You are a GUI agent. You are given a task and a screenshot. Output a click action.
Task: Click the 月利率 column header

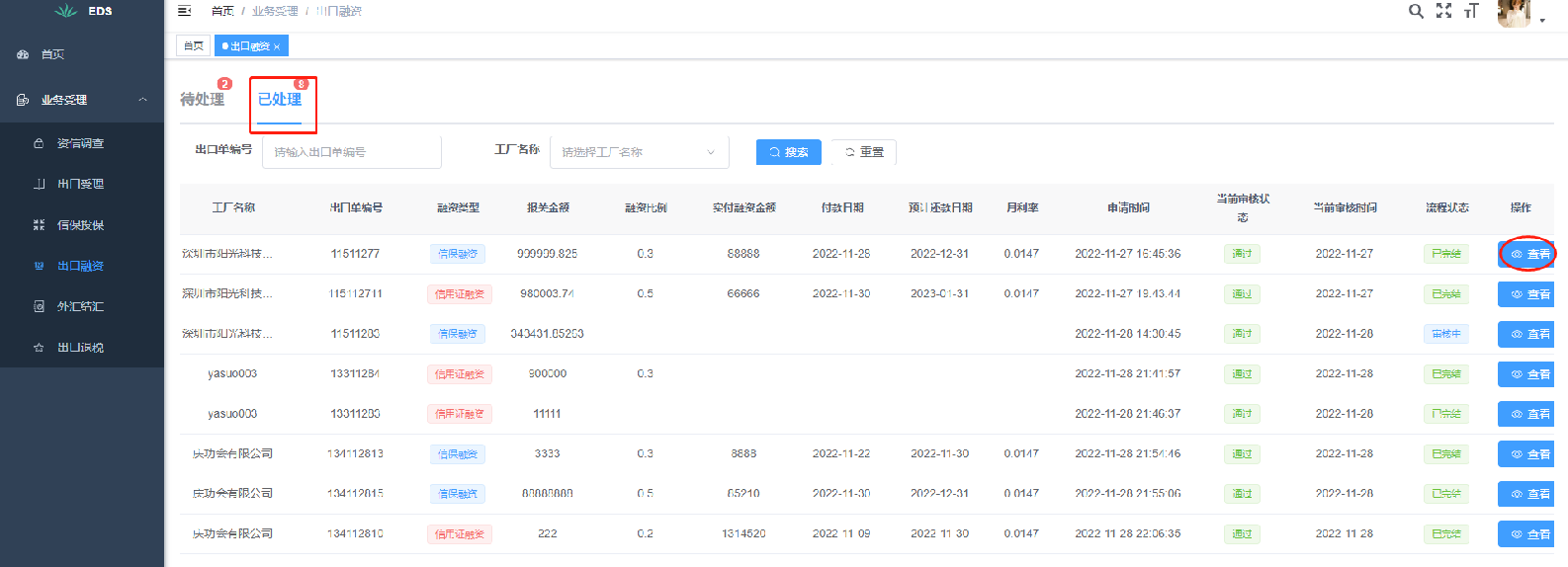pyautogui.click(x=1022, y=207)
